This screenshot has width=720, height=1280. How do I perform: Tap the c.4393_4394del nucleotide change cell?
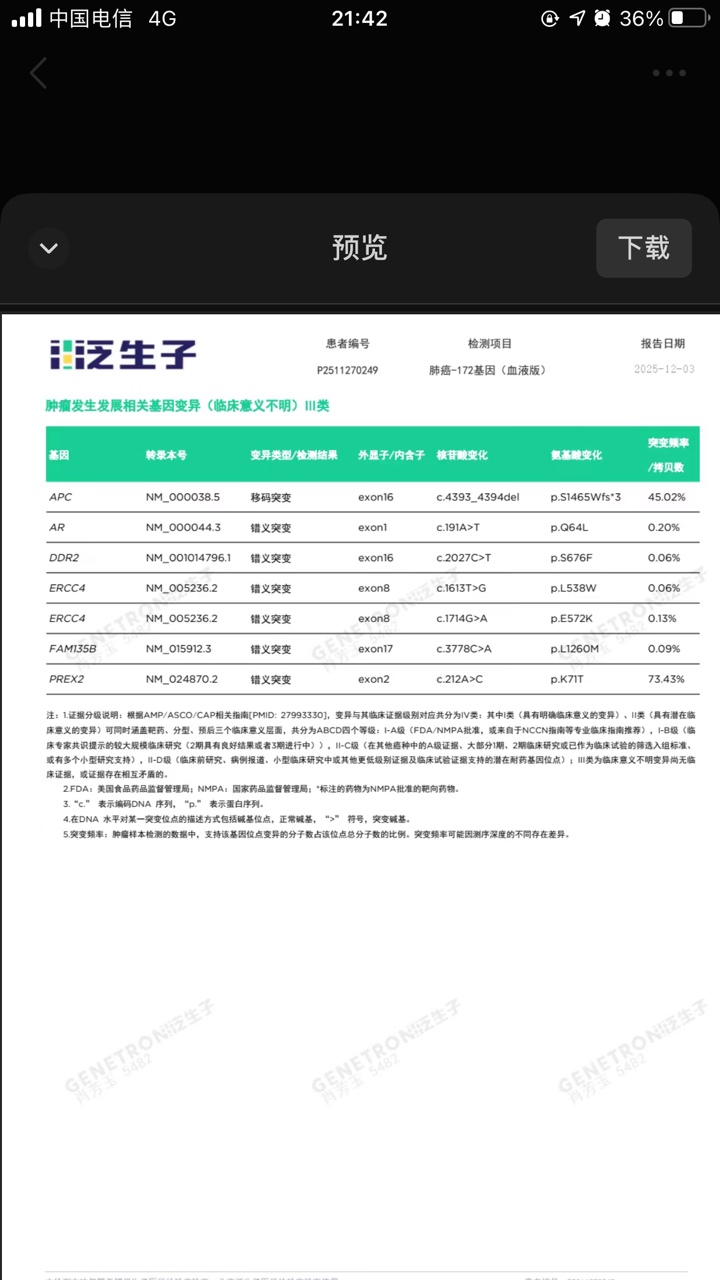[x=478, y=497]
